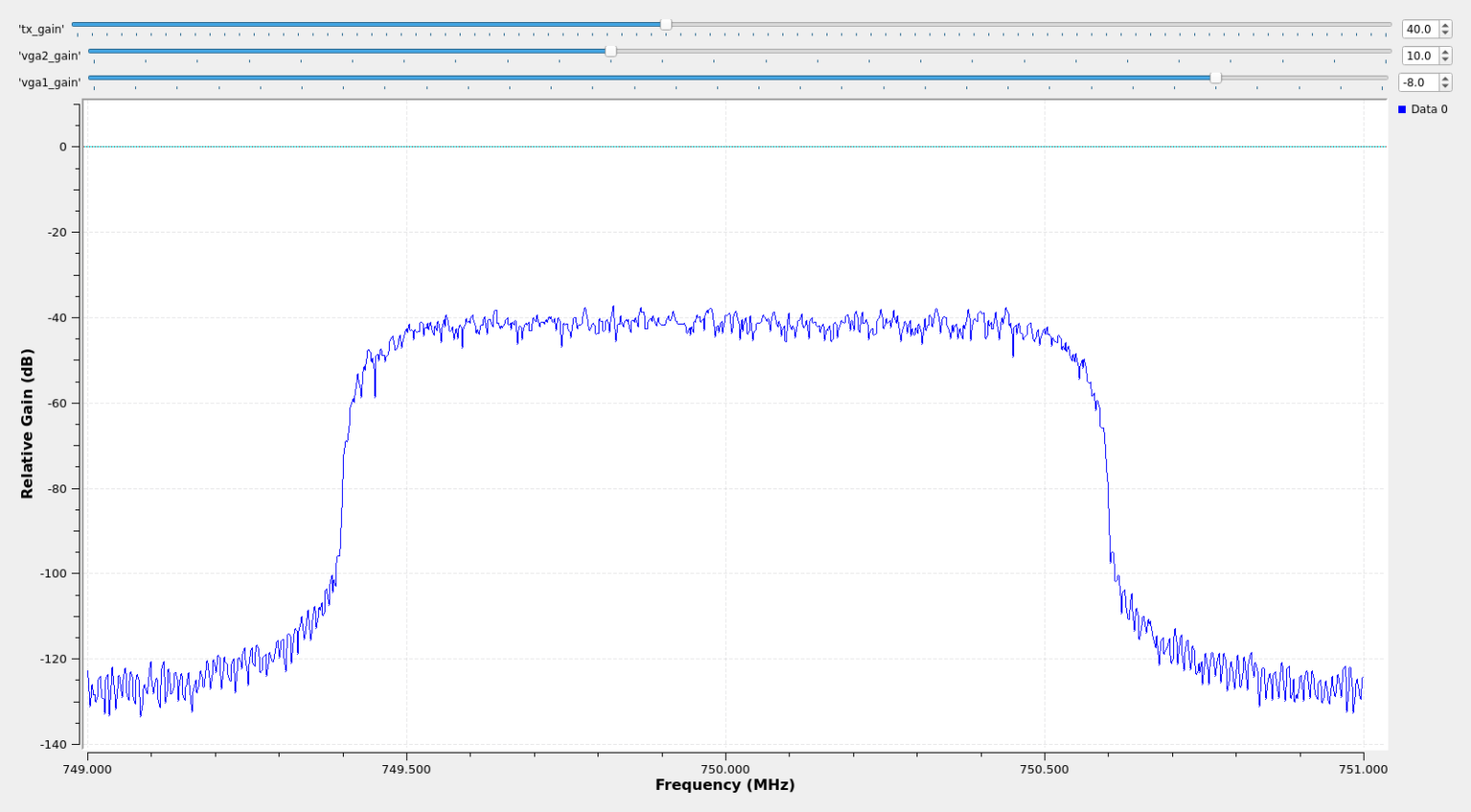Increase tx_gain with the up arrow

pyautogui.click(x=1445, y=25)
